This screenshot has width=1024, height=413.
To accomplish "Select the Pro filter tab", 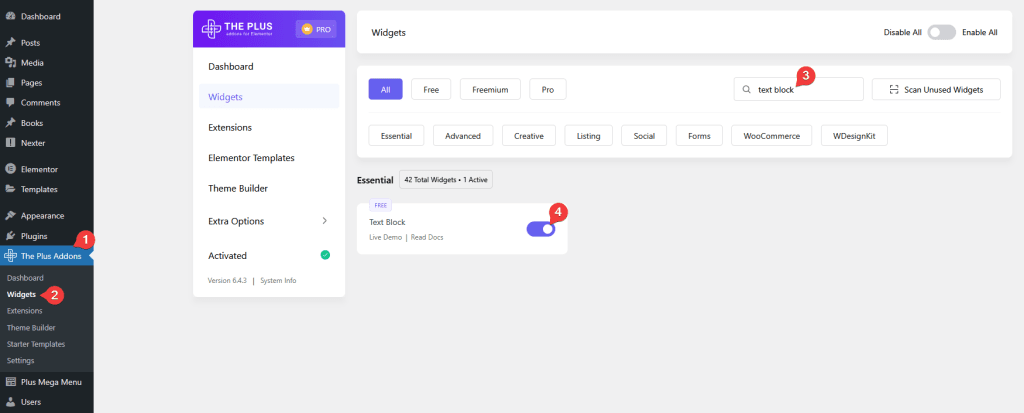I will pyautogui.click(x=548, y=90).
